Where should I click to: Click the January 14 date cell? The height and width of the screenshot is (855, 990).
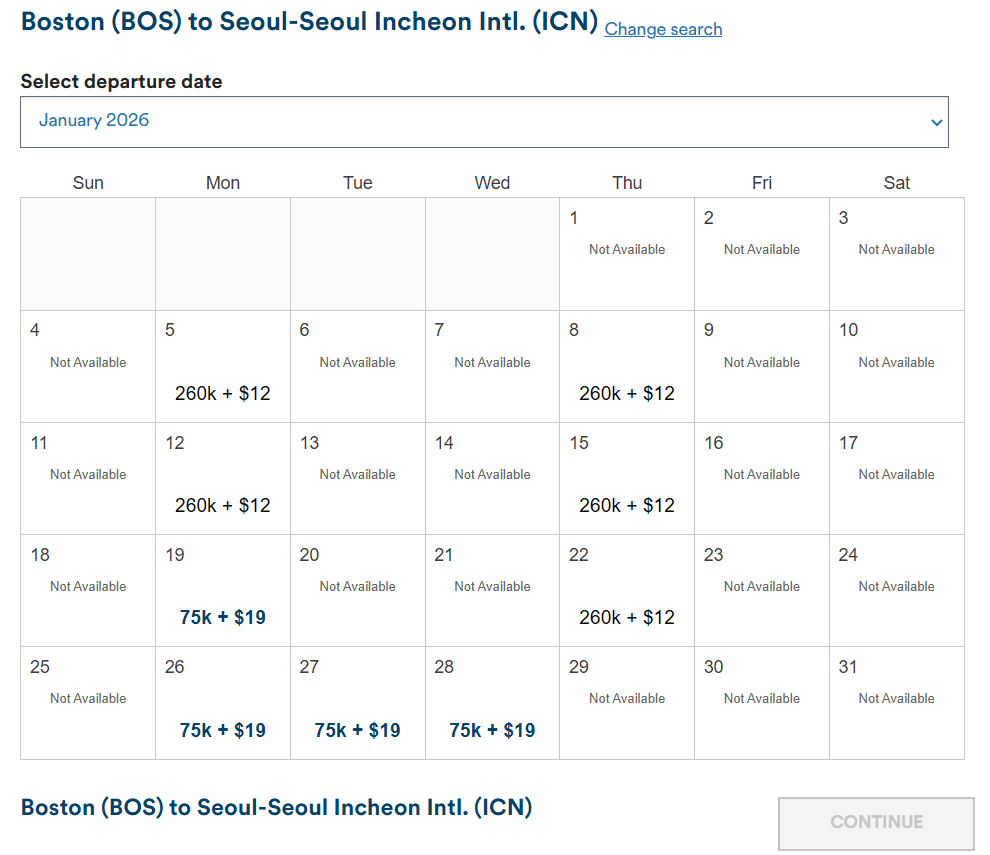coord(492,478)
